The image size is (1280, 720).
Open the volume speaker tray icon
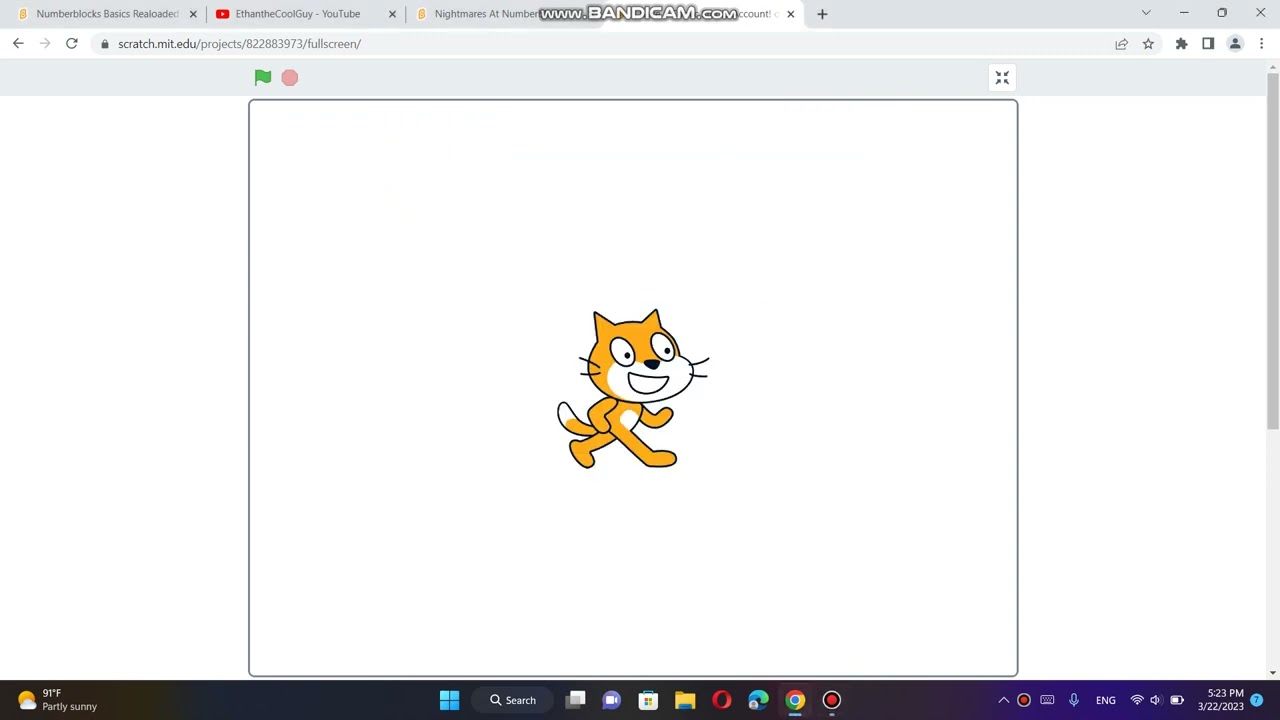point(1156,700)
